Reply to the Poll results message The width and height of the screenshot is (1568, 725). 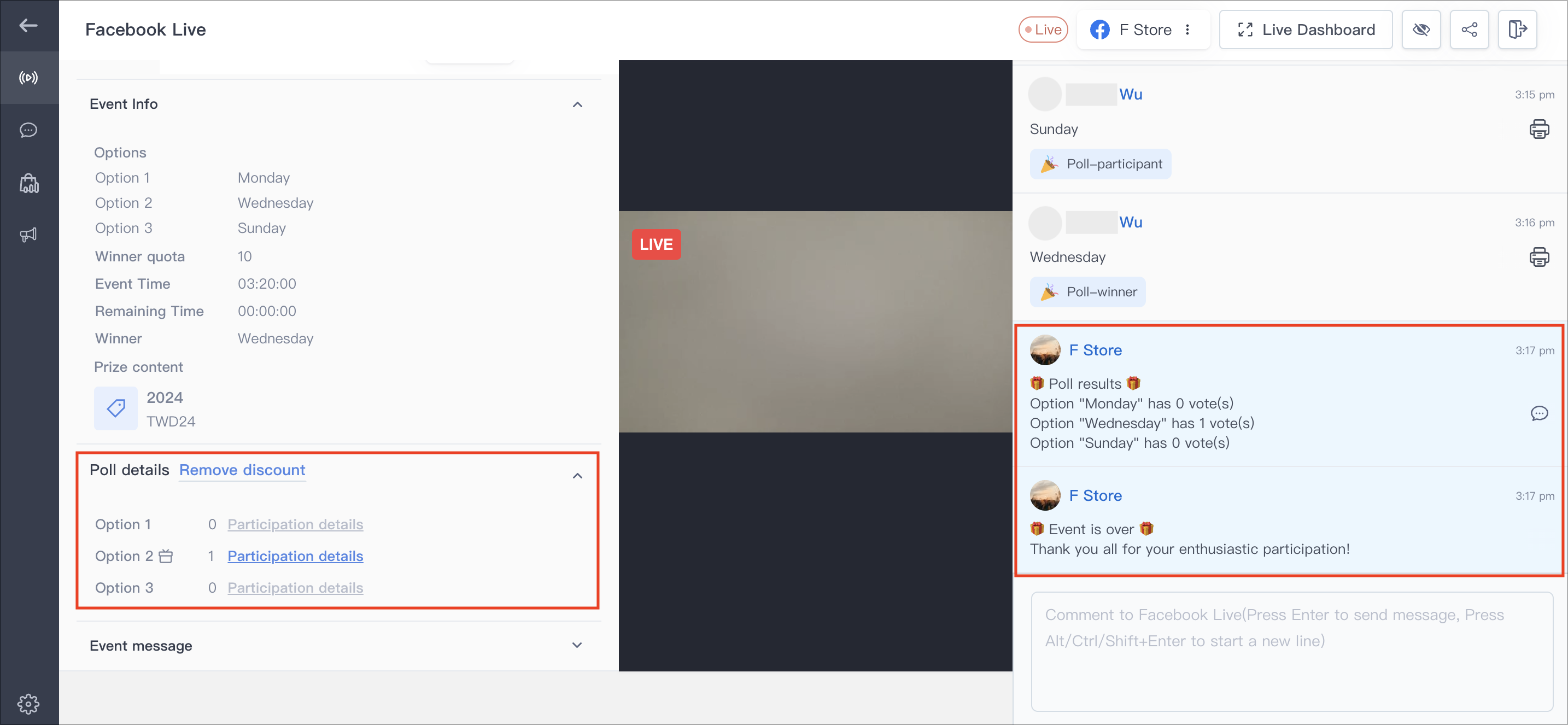point(1539,413)
